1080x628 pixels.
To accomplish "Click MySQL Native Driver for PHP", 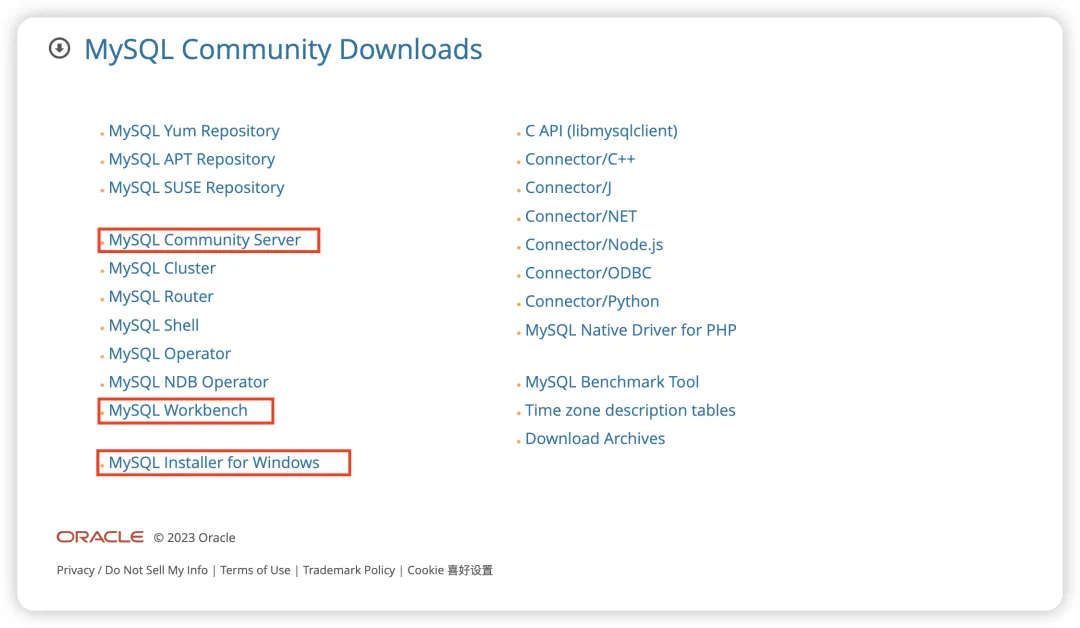I will click(x=630, y=330).
